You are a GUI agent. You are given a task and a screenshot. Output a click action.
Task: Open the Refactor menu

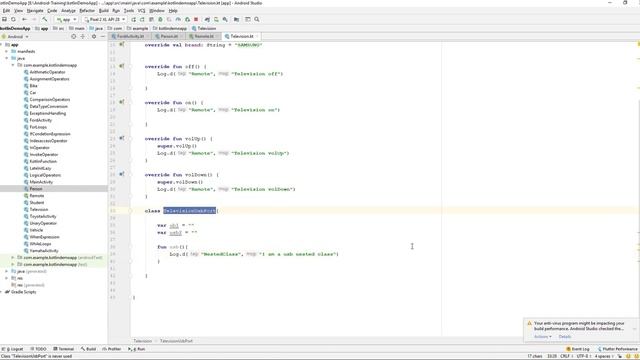click(x=87, y=11)
